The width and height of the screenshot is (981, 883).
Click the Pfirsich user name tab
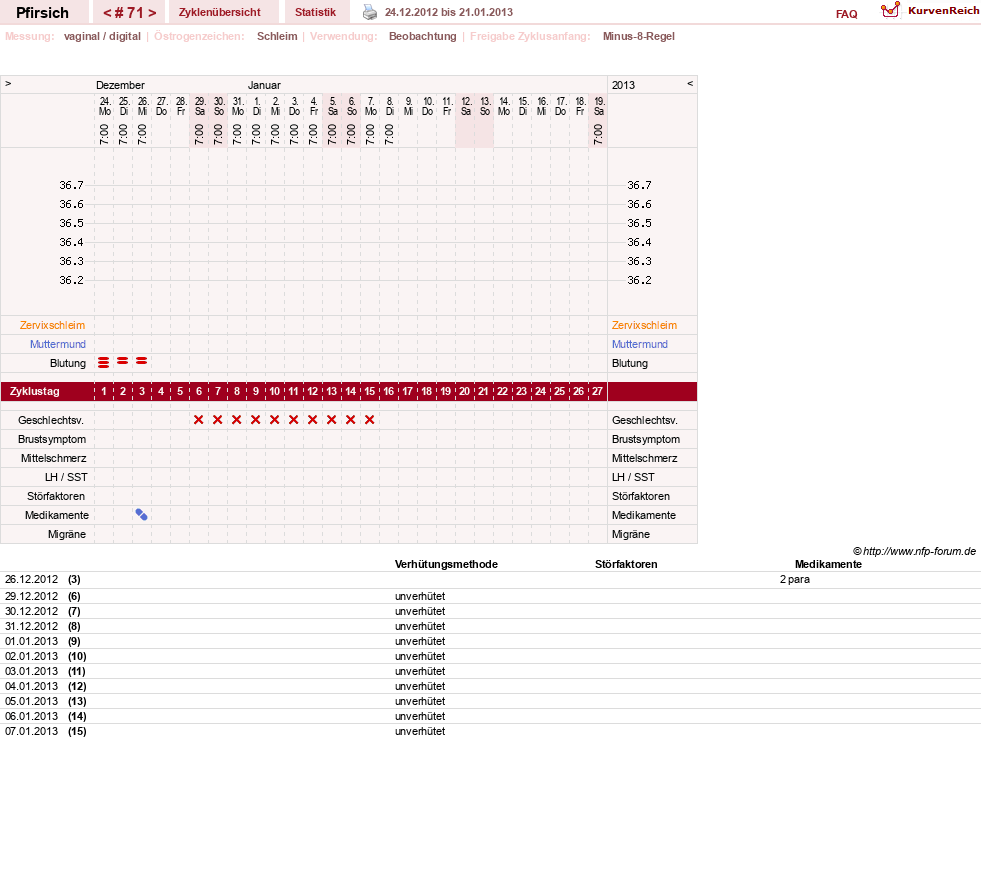pos(43,13)
